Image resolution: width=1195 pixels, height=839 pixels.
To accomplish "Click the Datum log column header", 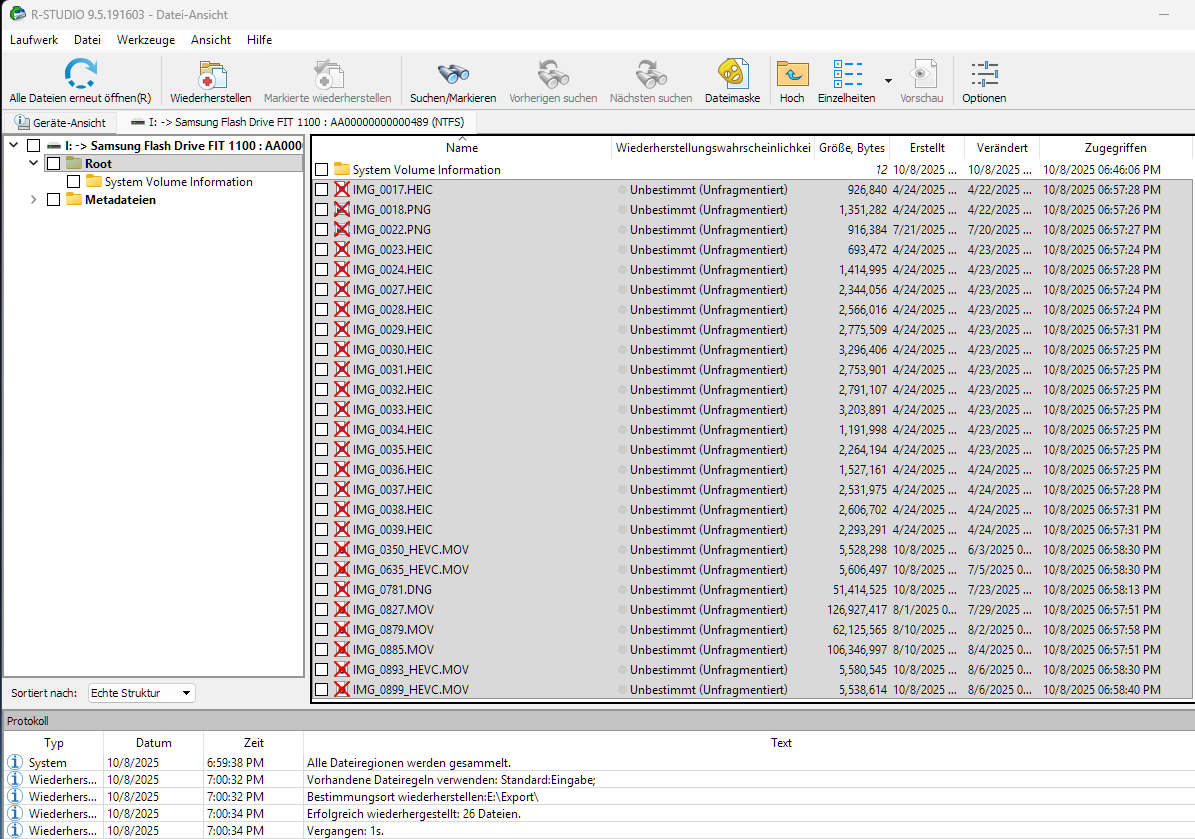I will click(x=153, y=742).
